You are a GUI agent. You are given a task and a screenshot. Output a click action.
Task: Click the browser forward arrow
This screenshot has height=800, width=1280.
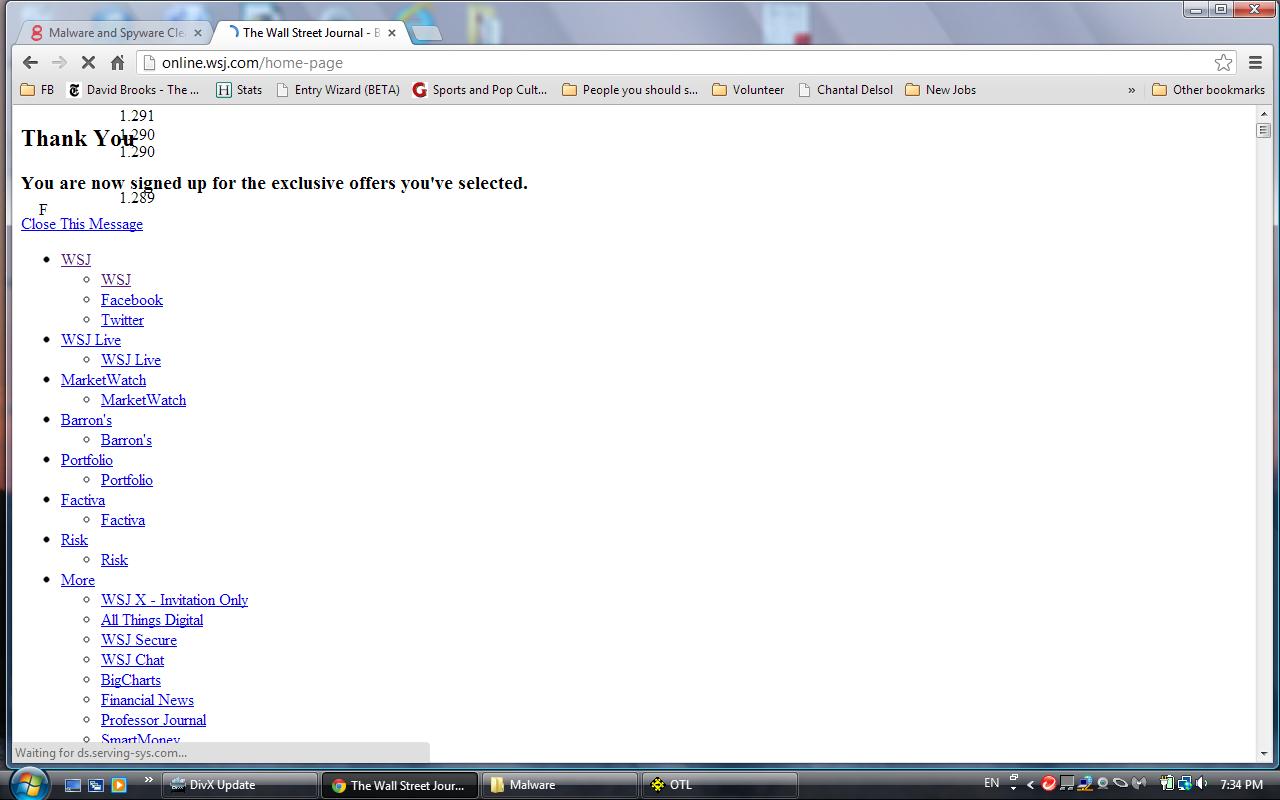coord(59,62)
